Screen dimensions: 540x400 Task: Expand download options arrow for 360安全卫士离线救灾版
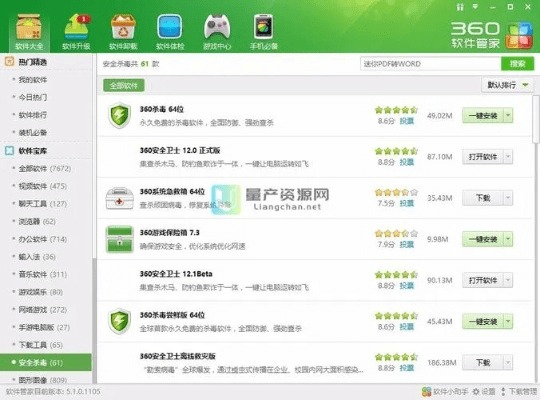(x=508, y=362)
